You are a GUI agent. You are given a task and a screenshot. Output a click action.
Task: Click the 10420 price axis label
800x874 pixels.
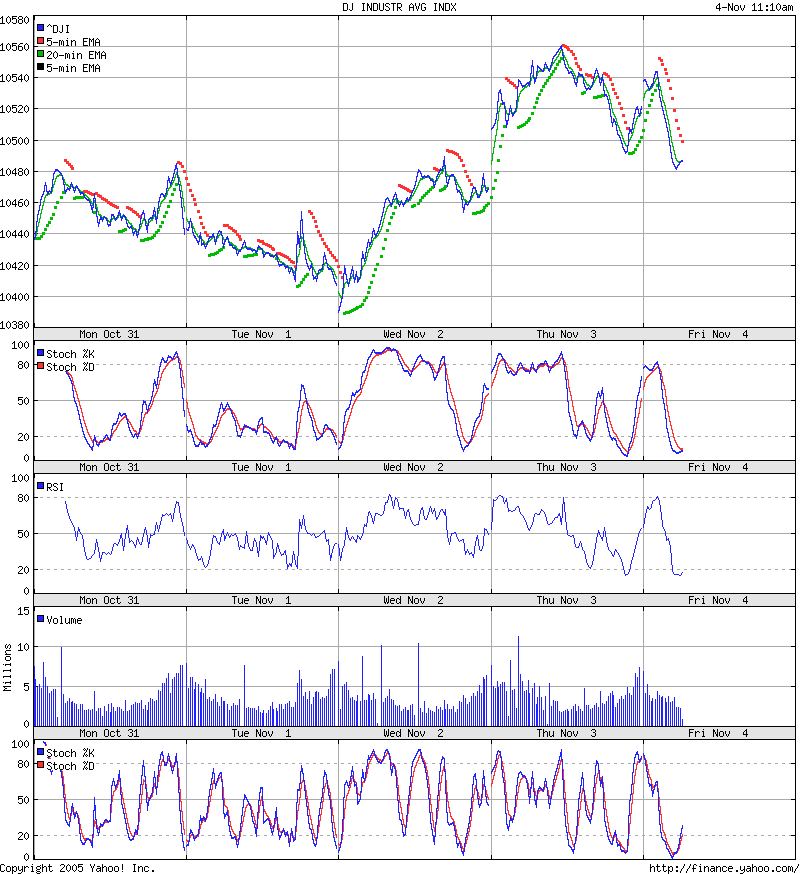pos(14,265)
